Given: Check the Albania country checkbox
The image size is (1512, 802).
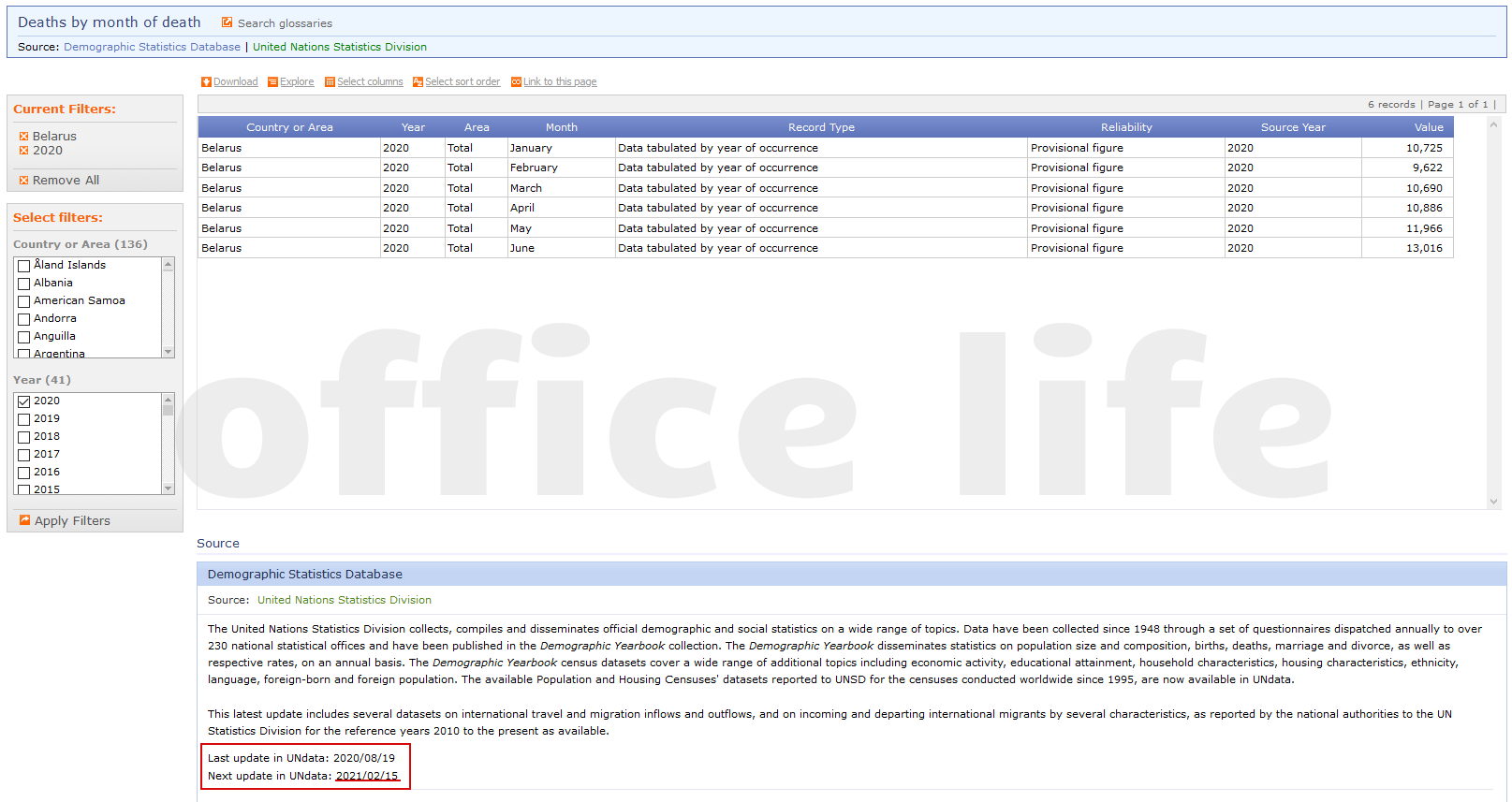Looking at the screenshot, I should pos(24,284).
